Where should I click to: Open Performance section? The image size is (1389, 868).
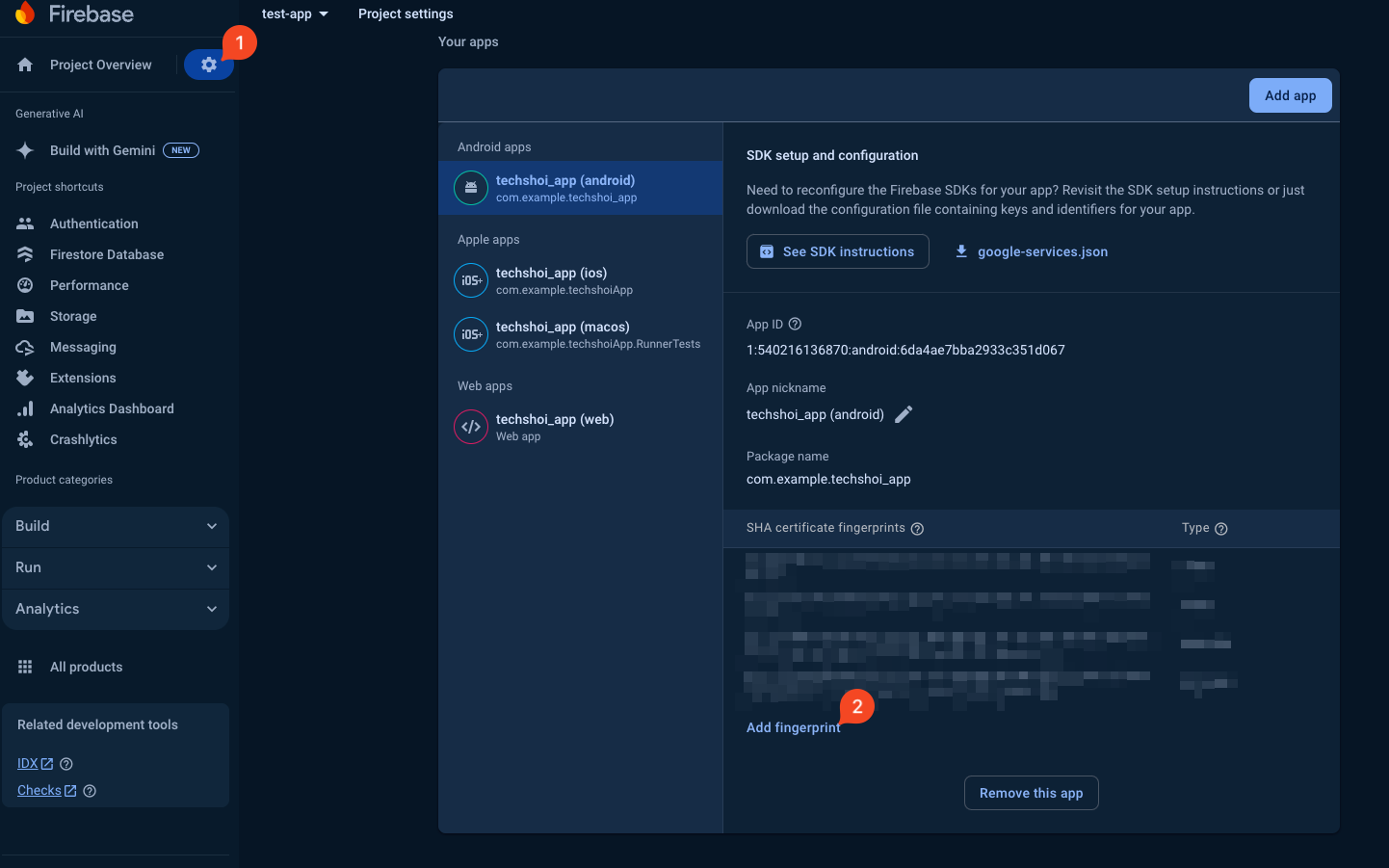click(89, 285)
